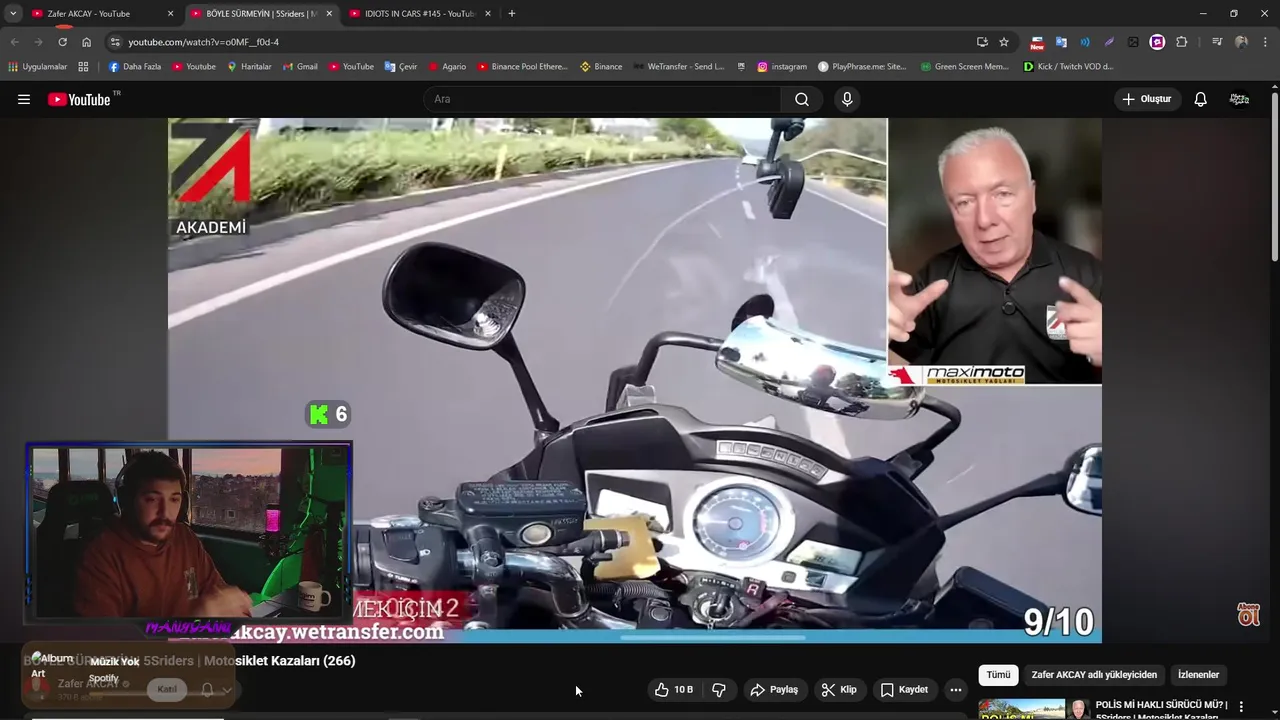Click the video player frame
This screenshot has width=1280, height=720.
pos(635,380)
